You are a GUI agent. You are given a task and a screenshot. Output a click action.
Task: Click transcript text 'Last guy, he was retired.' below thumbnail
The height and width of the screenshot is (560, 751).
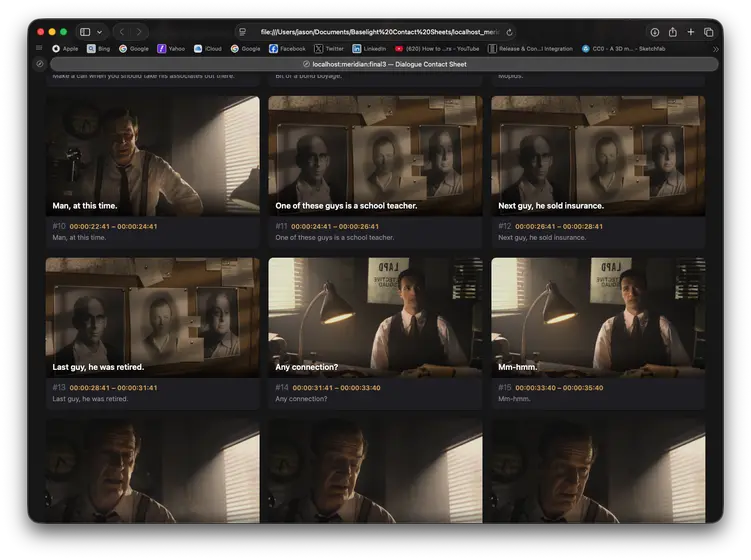(90, 399)
